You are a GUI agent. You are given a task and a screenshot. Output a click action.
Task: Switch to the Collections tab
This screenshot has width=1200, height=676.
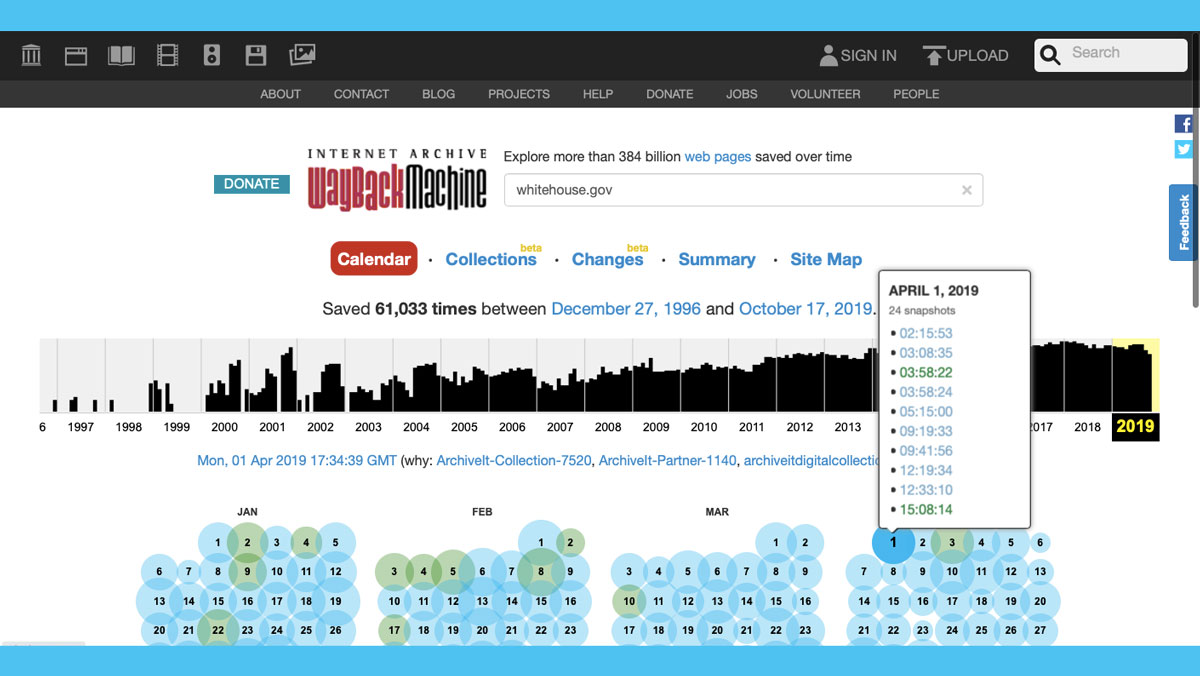pos(491,259)
